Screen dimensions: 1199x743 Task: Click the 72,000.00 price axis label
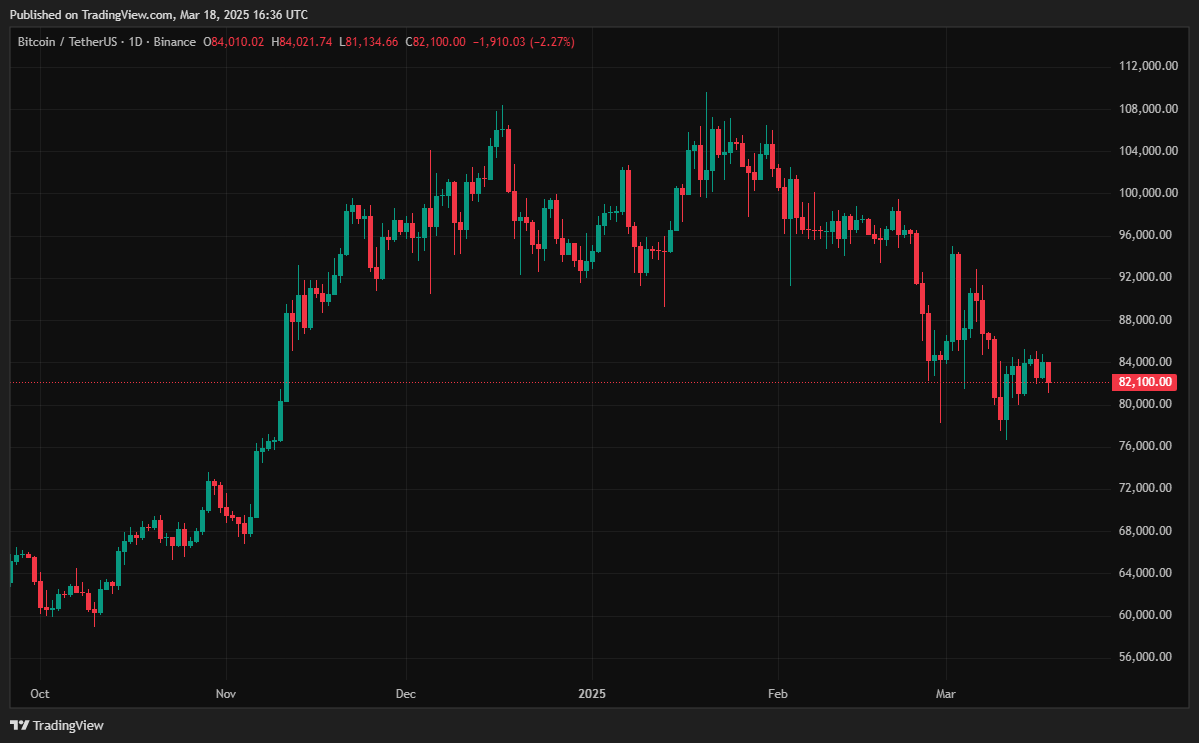click(1145, 488)
